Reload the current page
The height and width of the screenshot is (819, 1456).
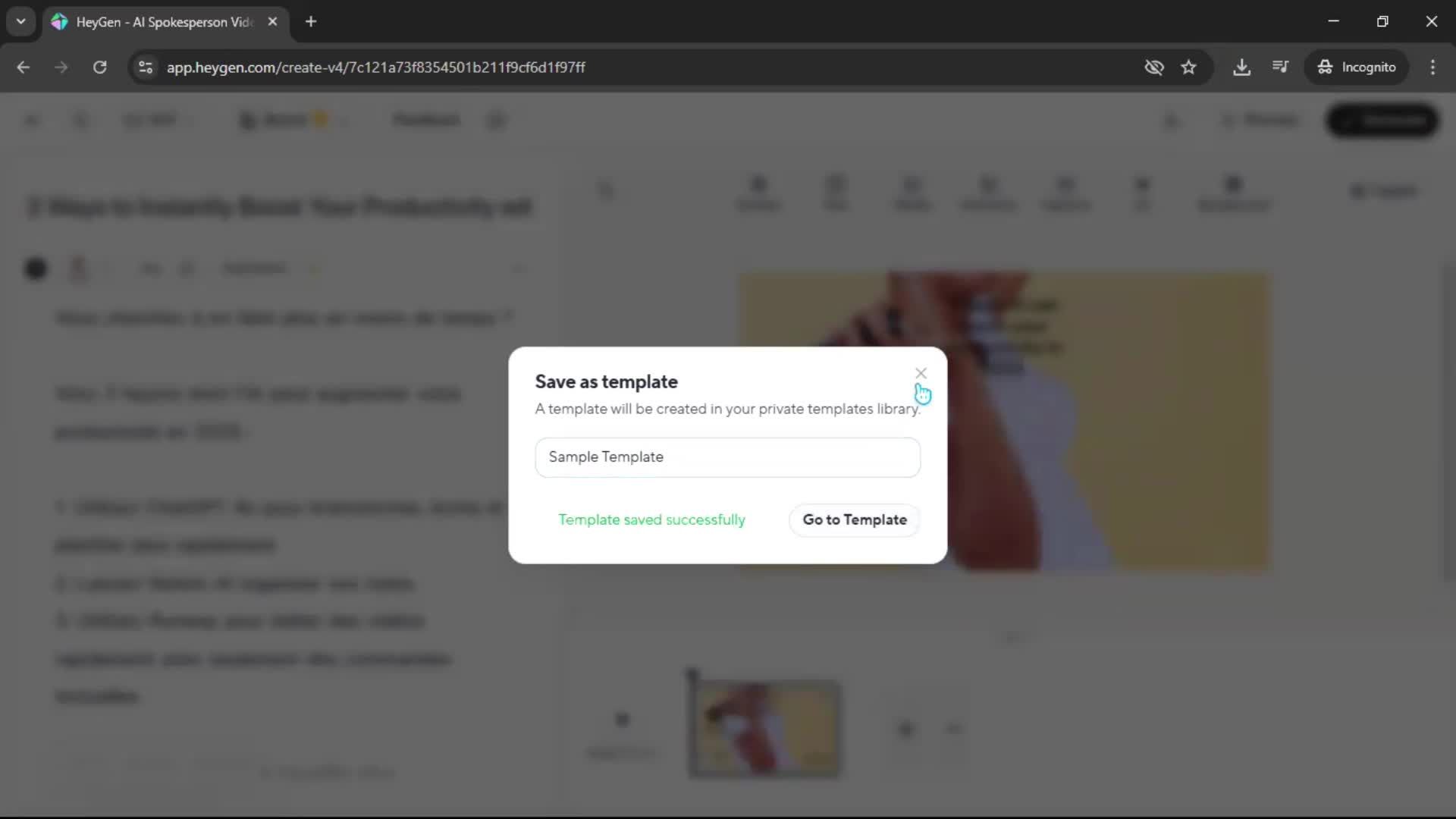click(x=99, y=67)
